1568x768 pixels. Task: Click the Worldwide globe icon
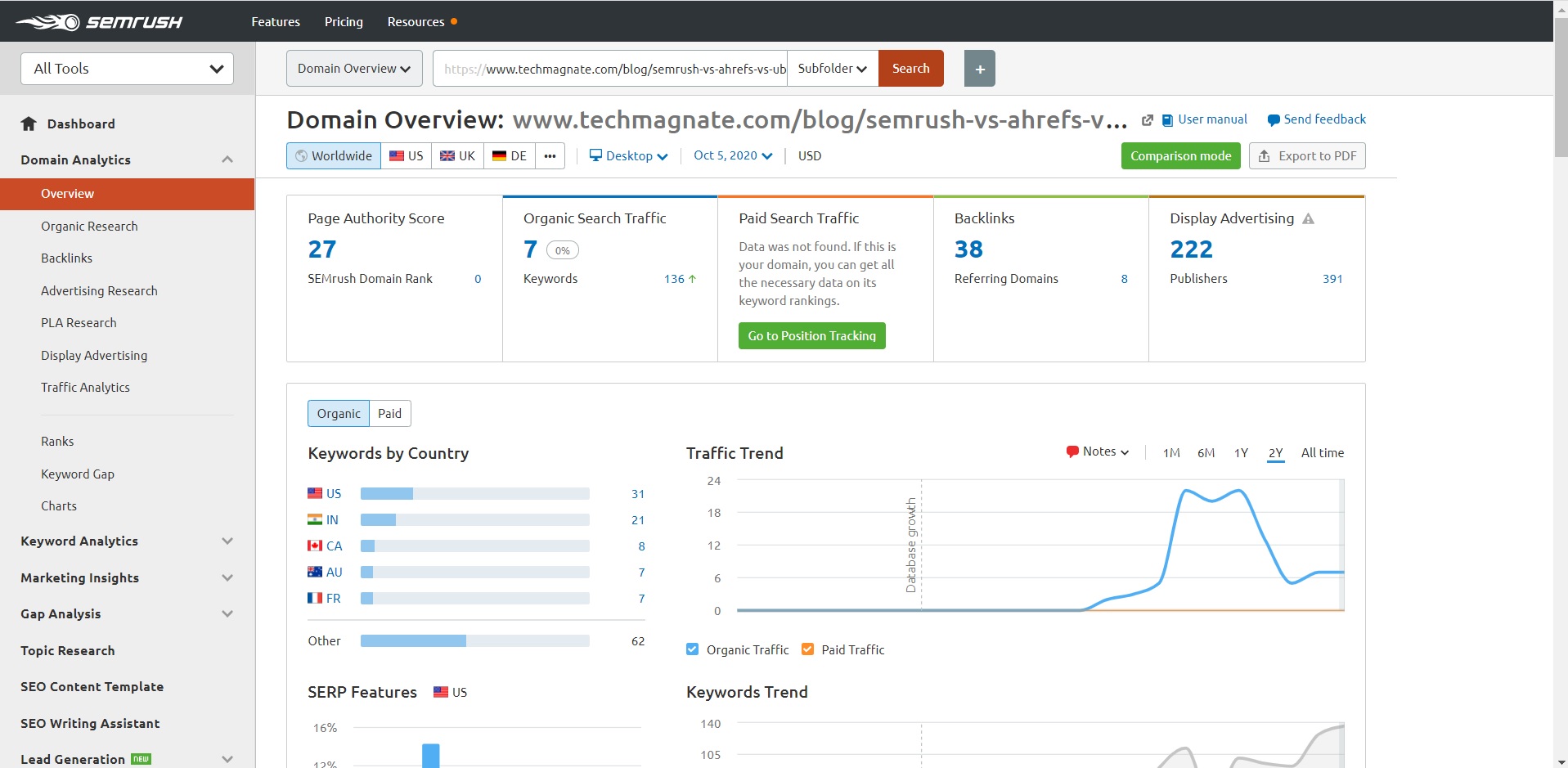301,156
